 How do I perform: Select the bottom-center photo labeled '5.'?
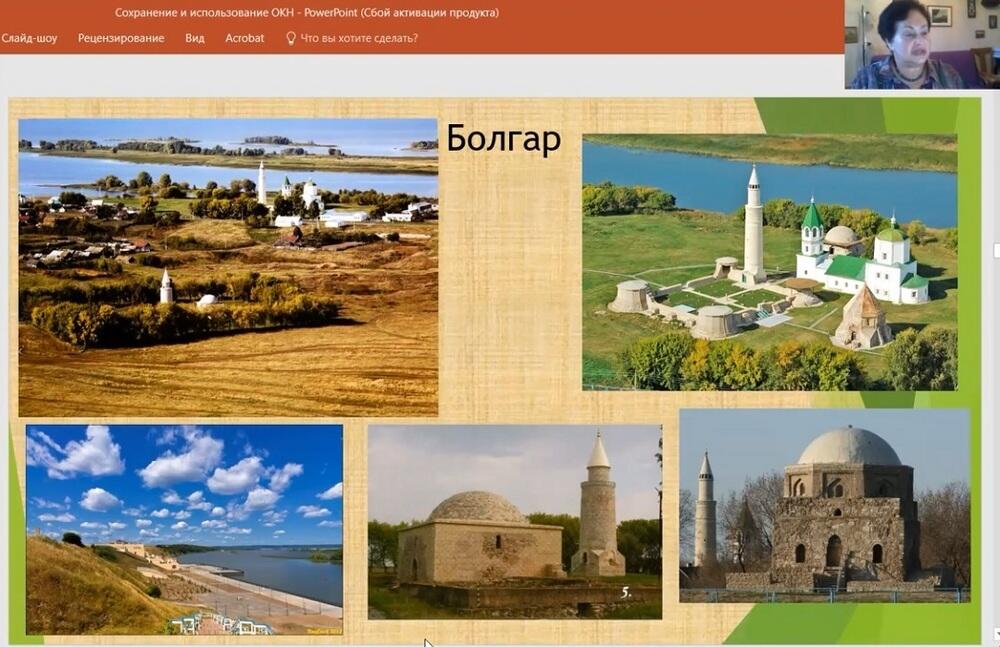pos(514,521)
